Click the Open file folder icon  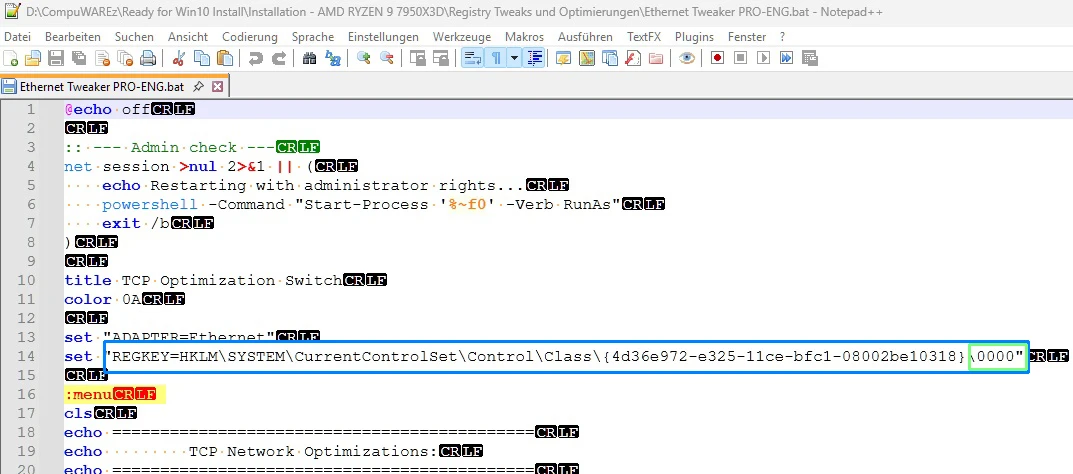(34, 58)
